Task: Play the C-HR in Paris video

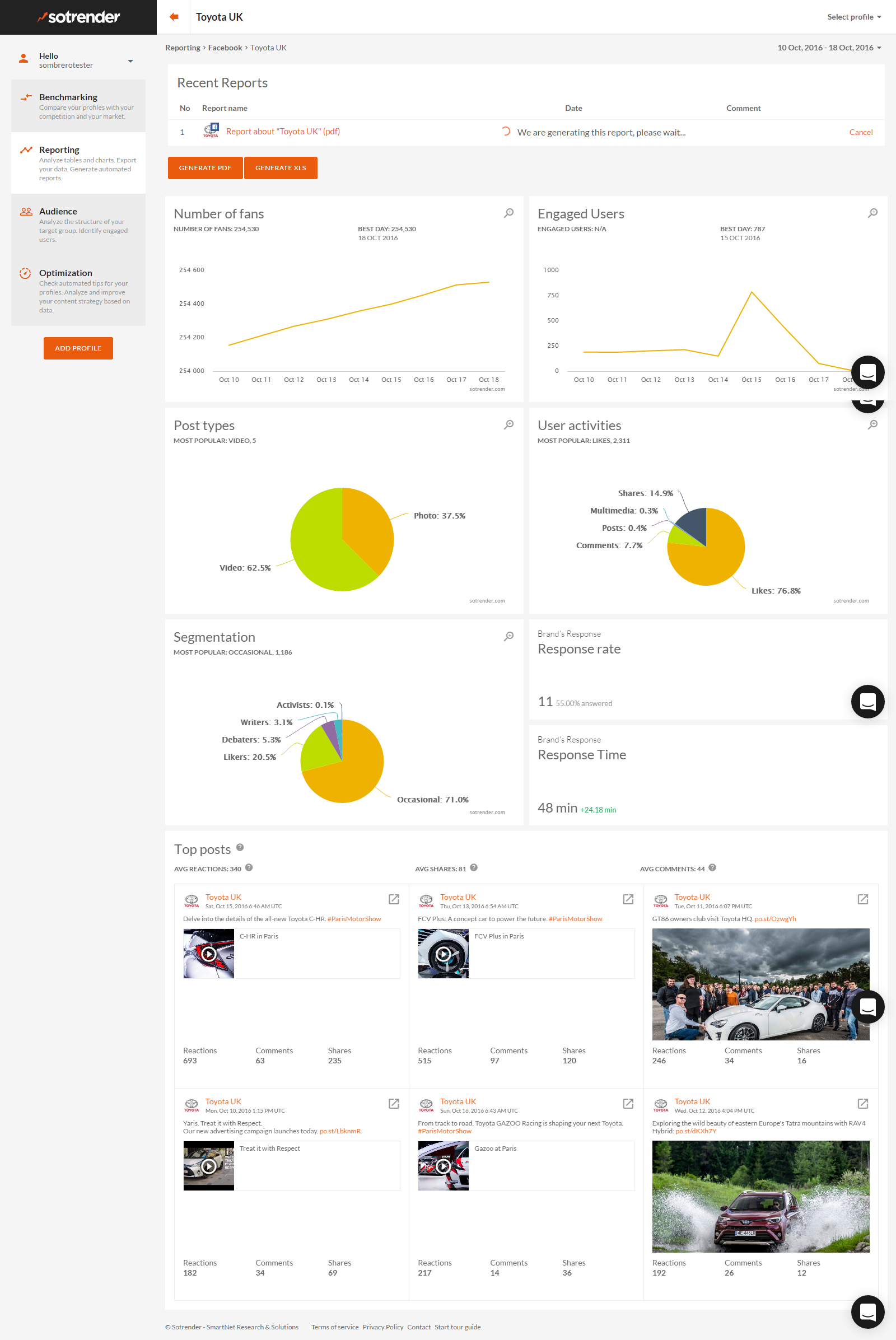Action: (208, 954)
